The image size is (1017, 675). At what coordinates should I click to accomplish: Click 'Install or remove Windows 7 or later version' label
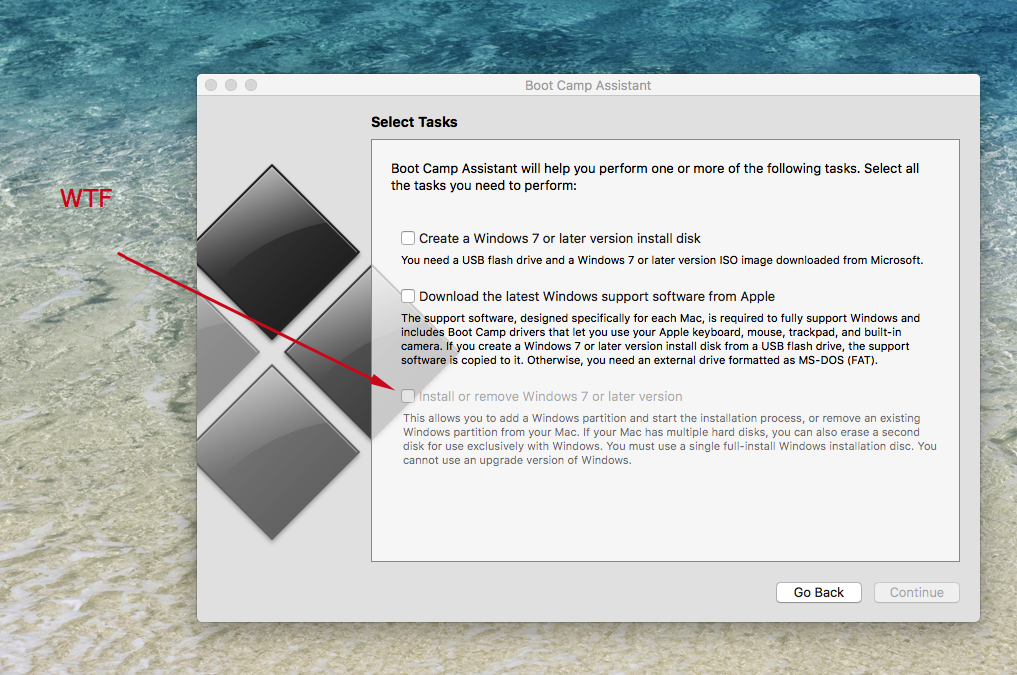[x=551, y=396]
